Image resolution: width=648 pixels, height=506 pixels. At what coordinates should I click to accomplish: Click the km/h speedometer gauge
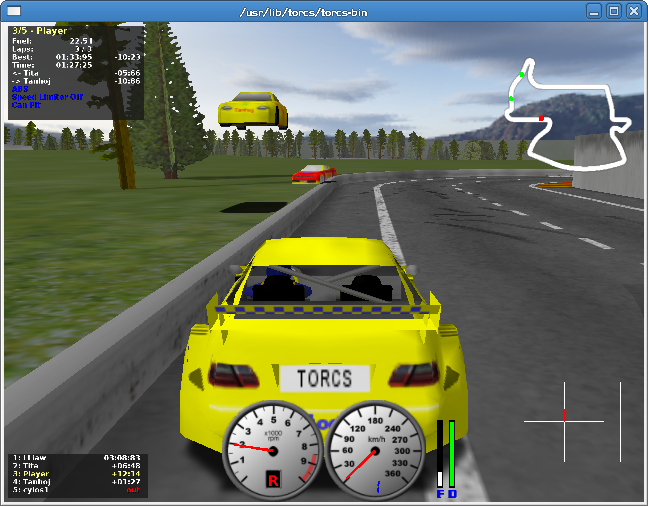[375, 450]
